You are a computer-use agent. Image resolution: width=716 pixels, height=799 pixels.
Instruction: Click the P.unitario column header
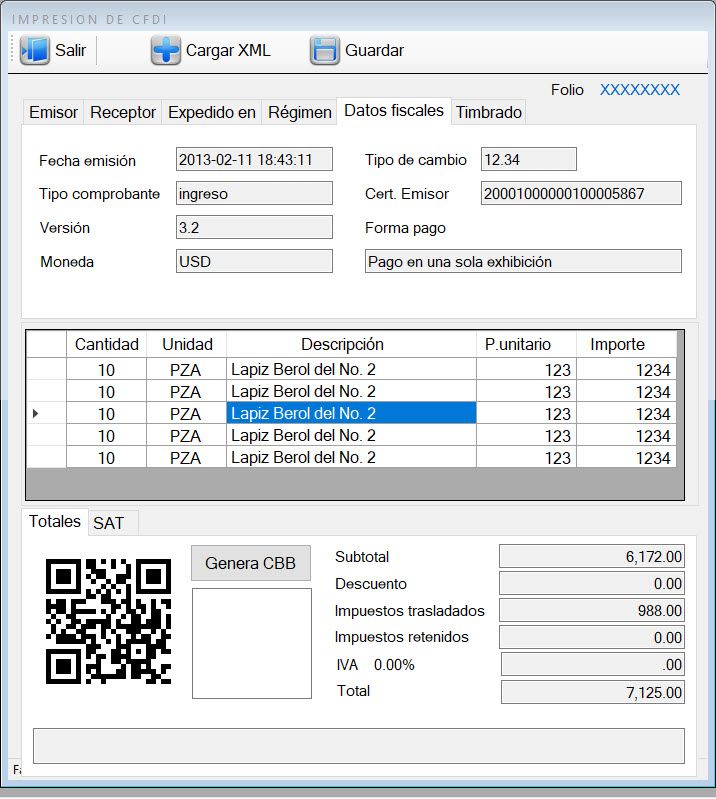pyautogui.click(x=526, y=344)
